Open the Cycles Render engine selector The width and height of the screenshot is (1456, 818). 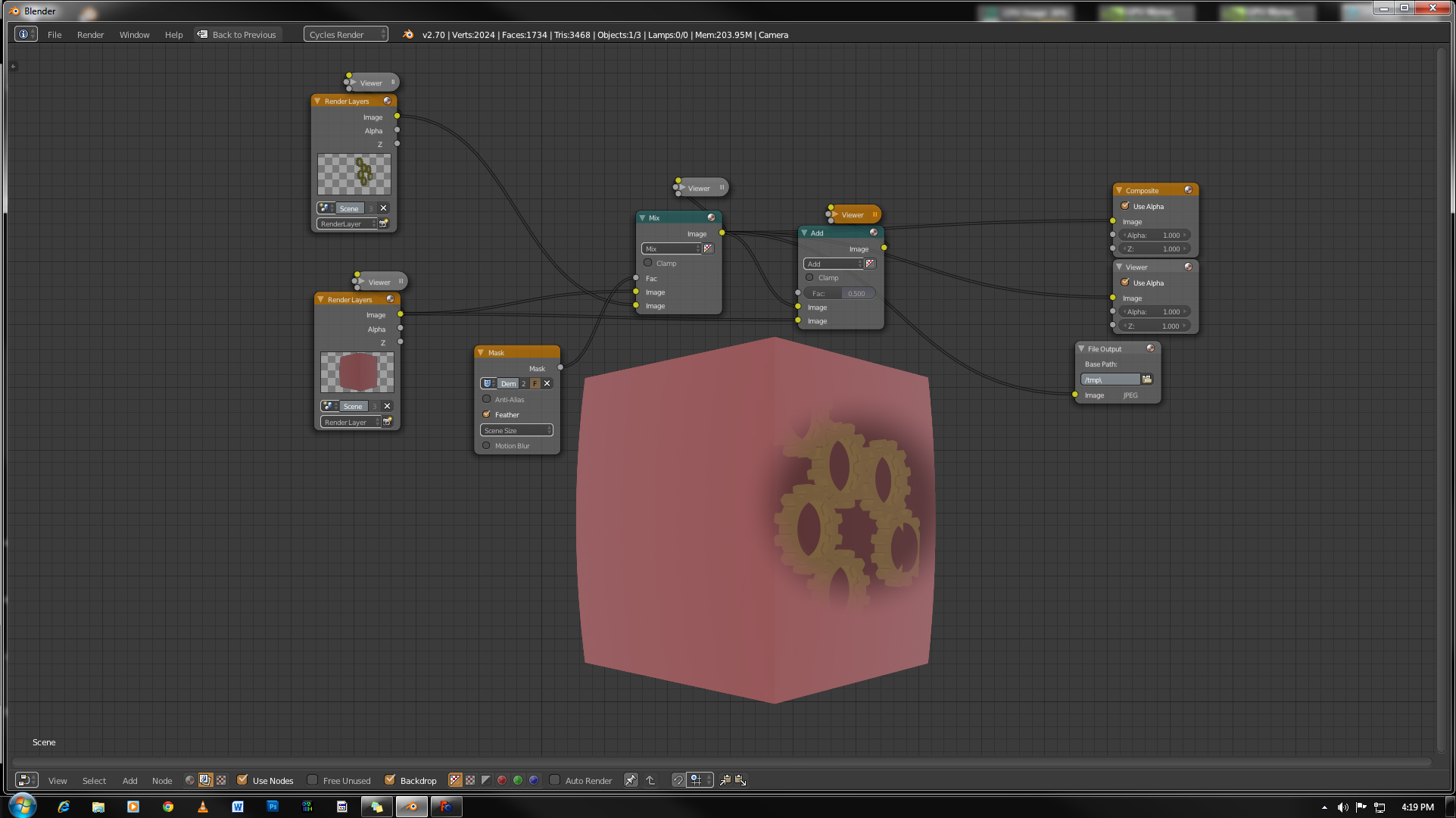(x=346, y=34)
